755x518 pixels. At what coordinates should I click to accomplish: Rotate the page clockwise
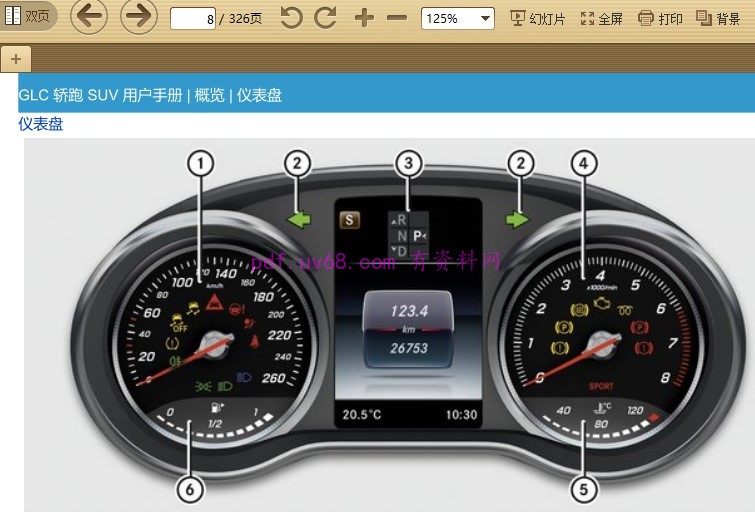pyautogui.click(x=326, y=18)
